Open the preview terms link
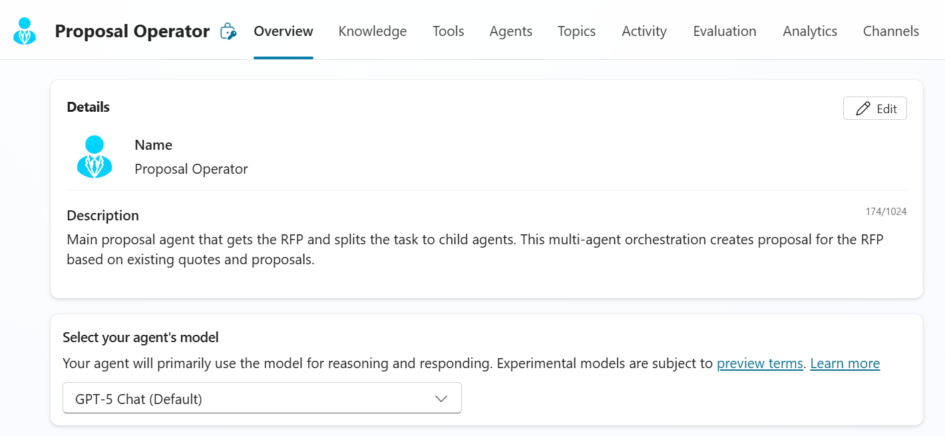Image resolution: width=945 pixels, height=436 pixels. coord(760,364)
